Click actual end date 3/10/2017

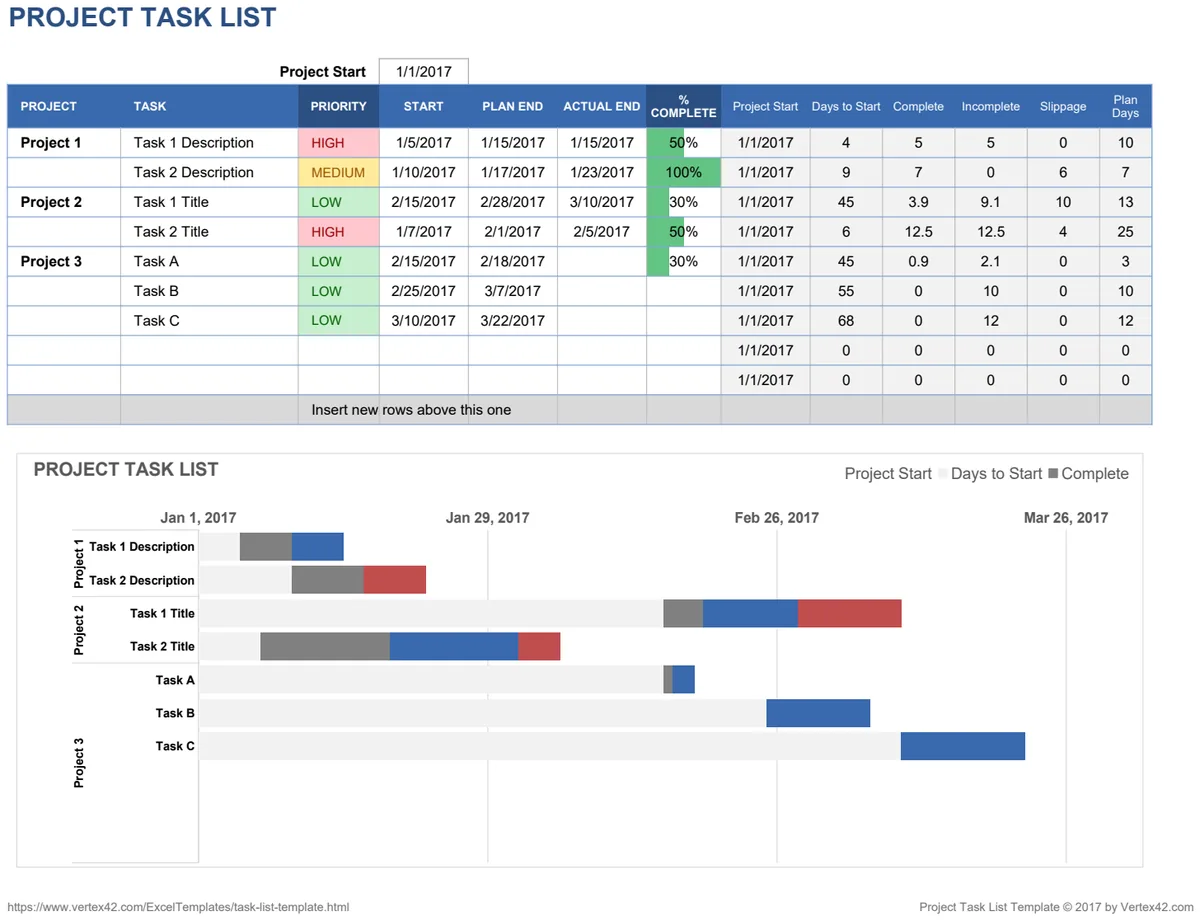point(602,202)
